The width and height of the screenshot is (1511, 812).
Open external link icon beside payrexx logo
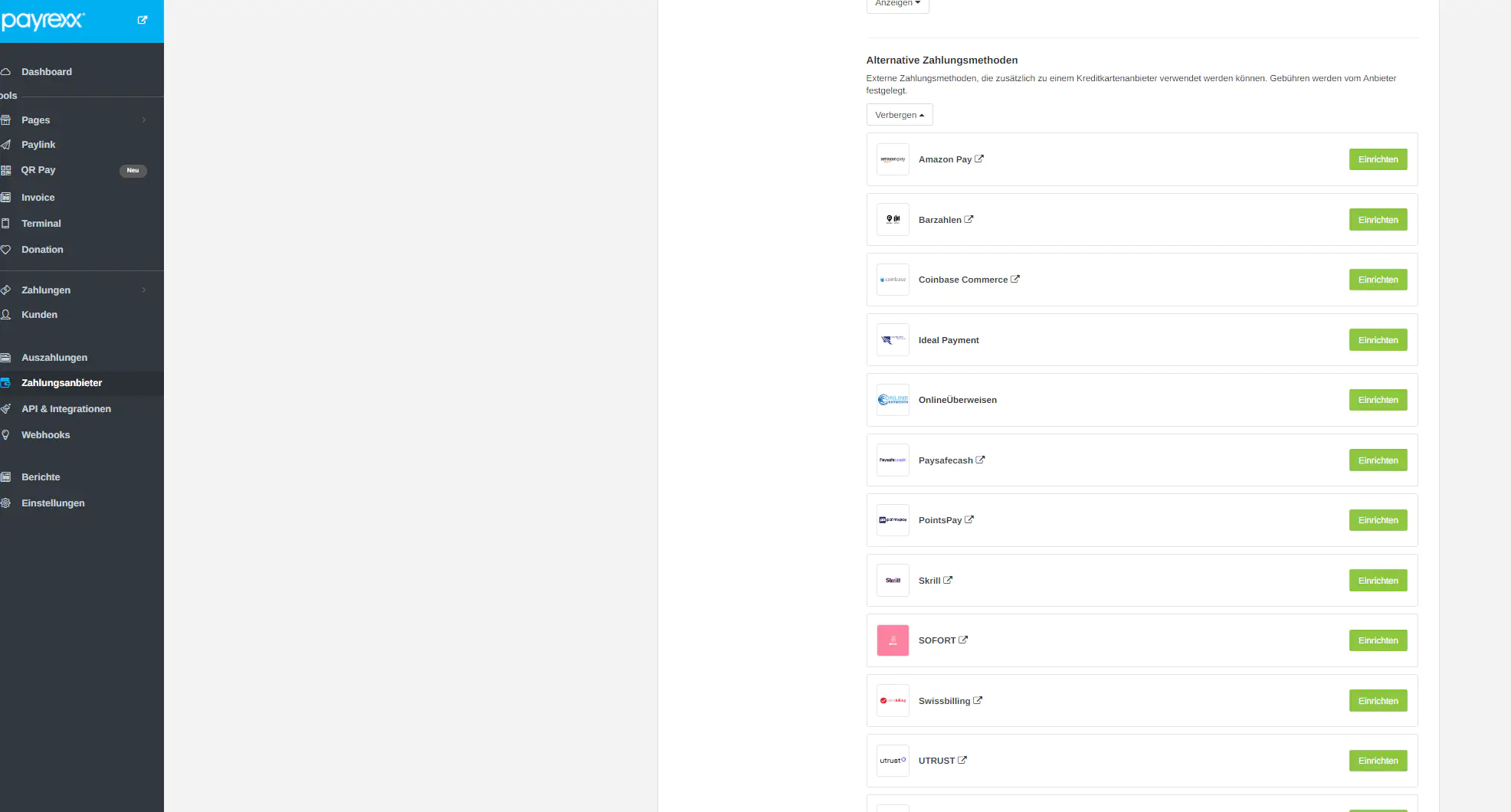pos(143,20)
